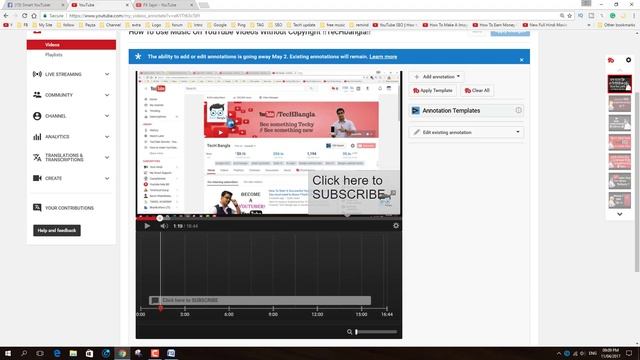Select the Videos sidebar item
Image resolution: width=640 pixels, height=360 pixels.
pyautogui.click(x=71, y=44)
